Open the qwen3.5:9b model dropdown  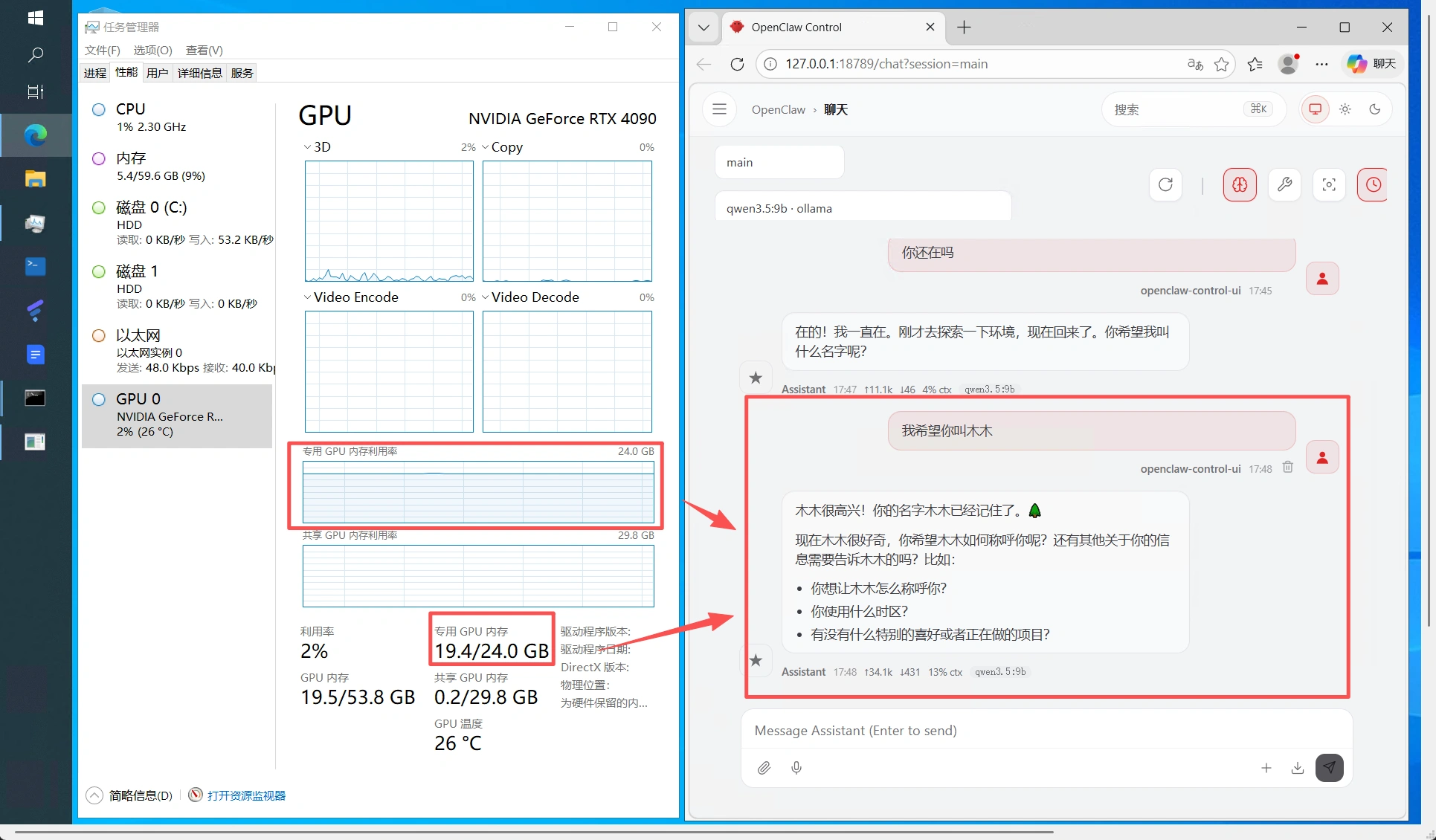coord(863,207)
